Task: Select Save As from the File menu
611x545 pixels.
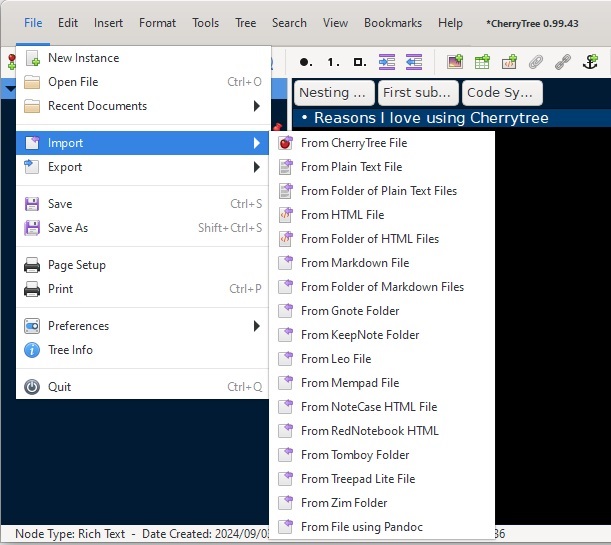Action: [142, 228]
